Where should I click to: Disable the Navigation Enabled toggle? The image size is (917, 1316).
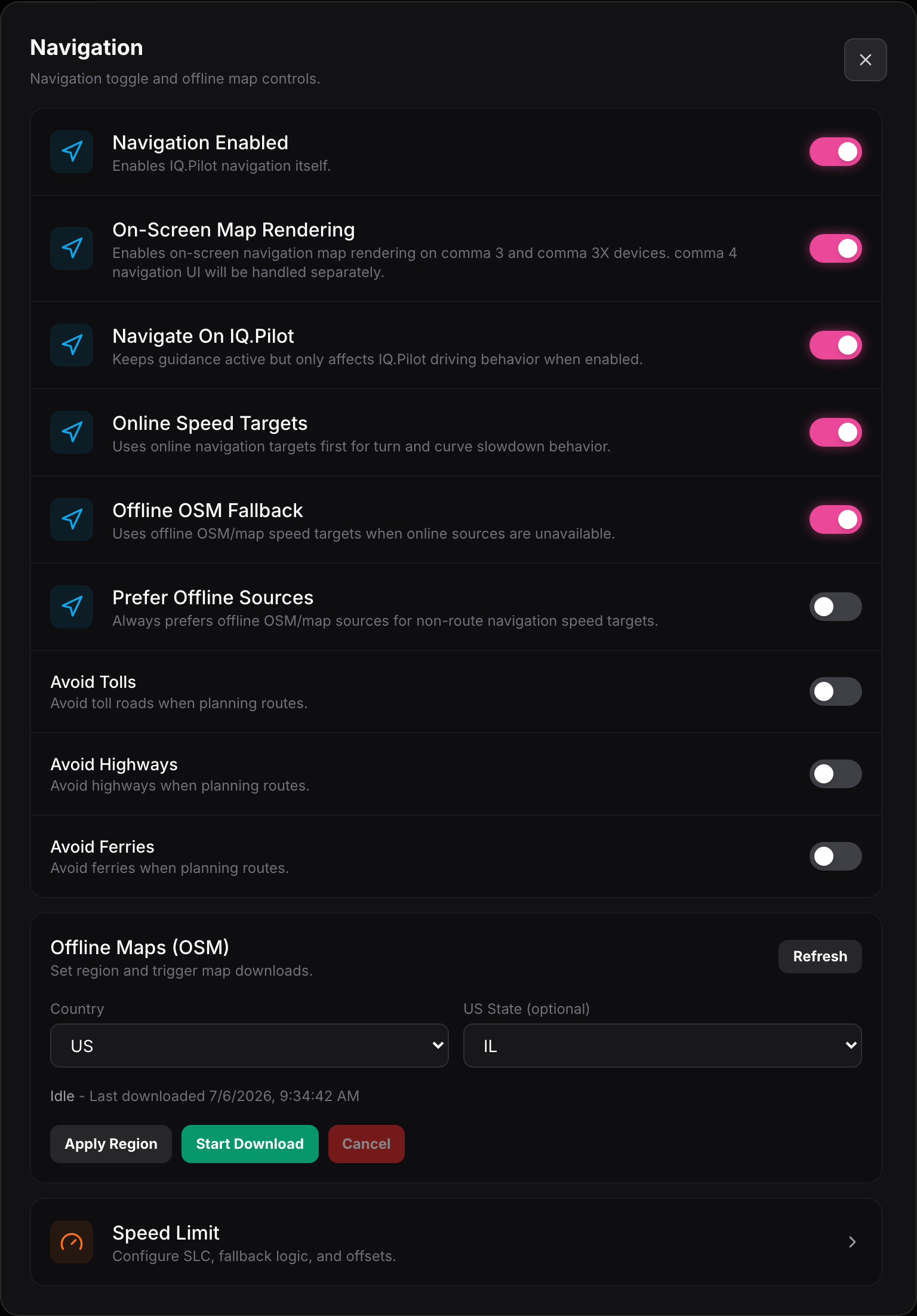click(x=835, y=152)
